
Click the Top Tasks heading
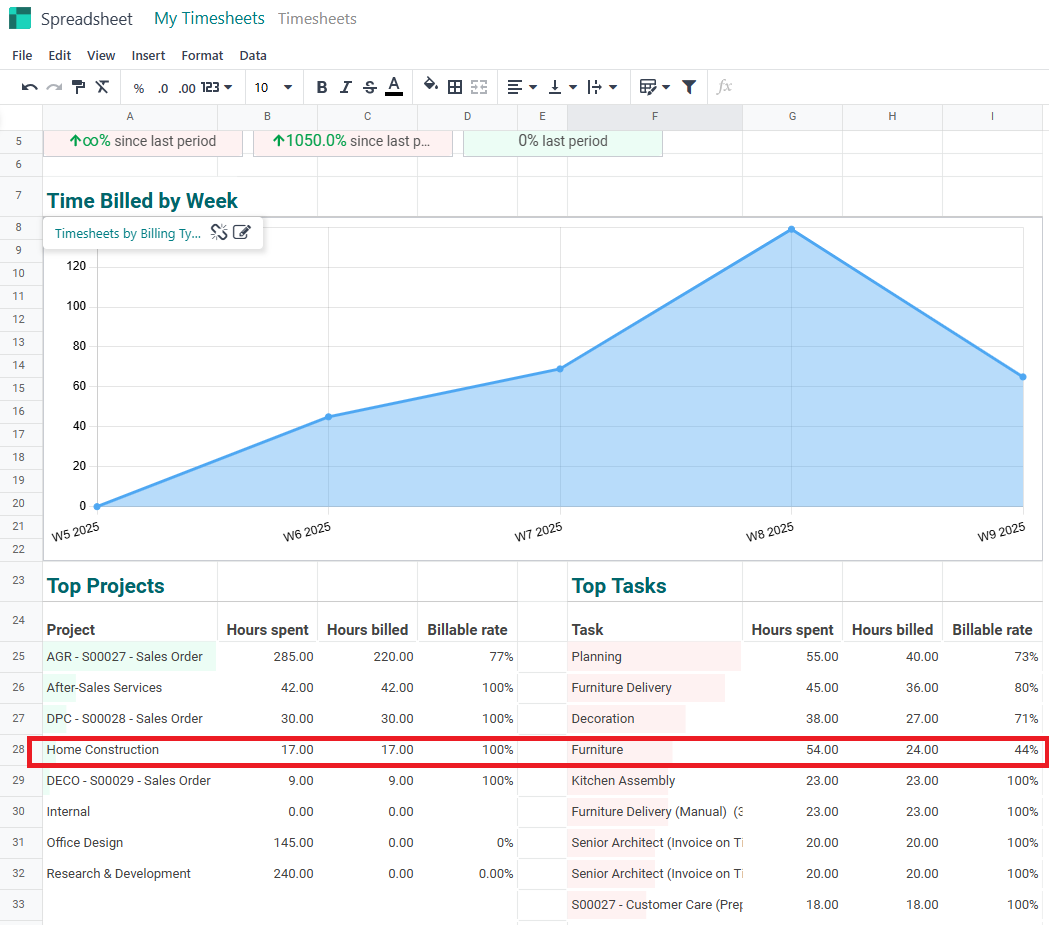click(619, 586)
